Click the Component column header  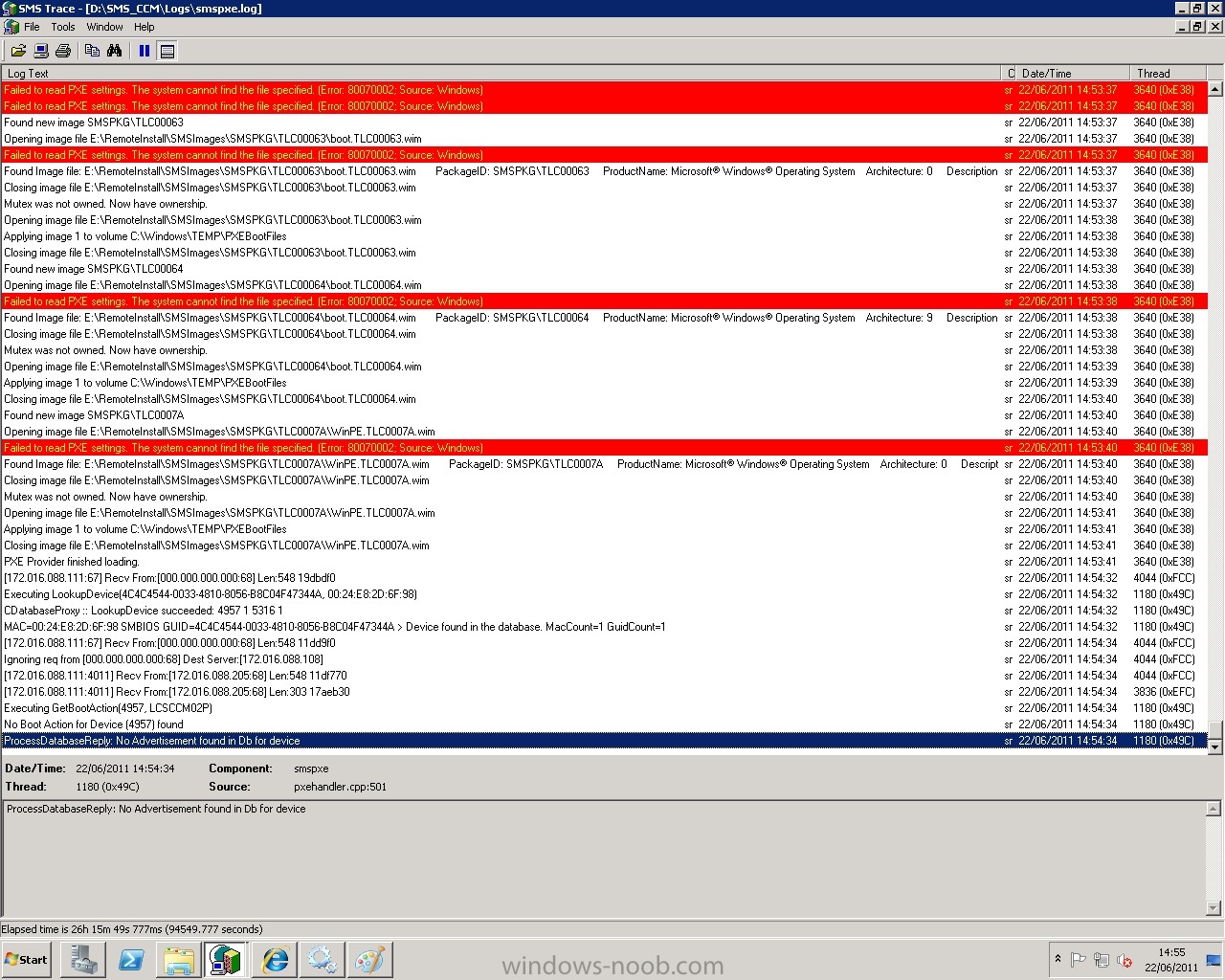1010,73
